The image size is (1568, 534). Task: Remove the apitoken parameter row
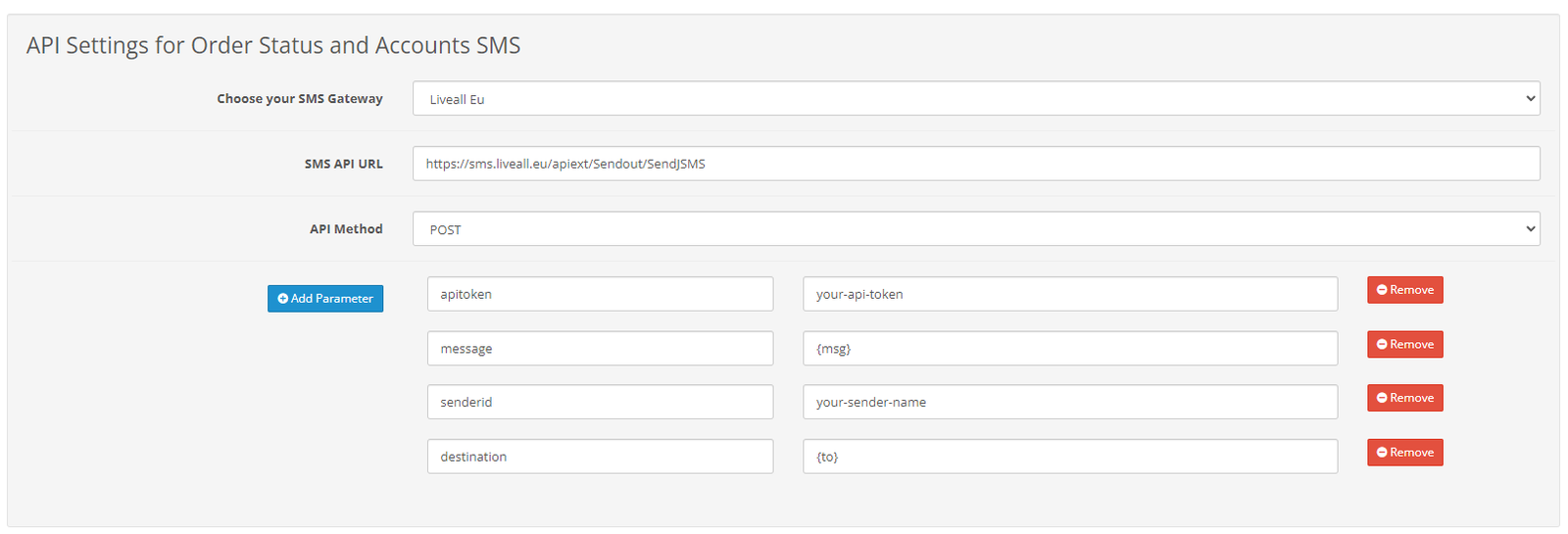click(x=1405, y=290)
